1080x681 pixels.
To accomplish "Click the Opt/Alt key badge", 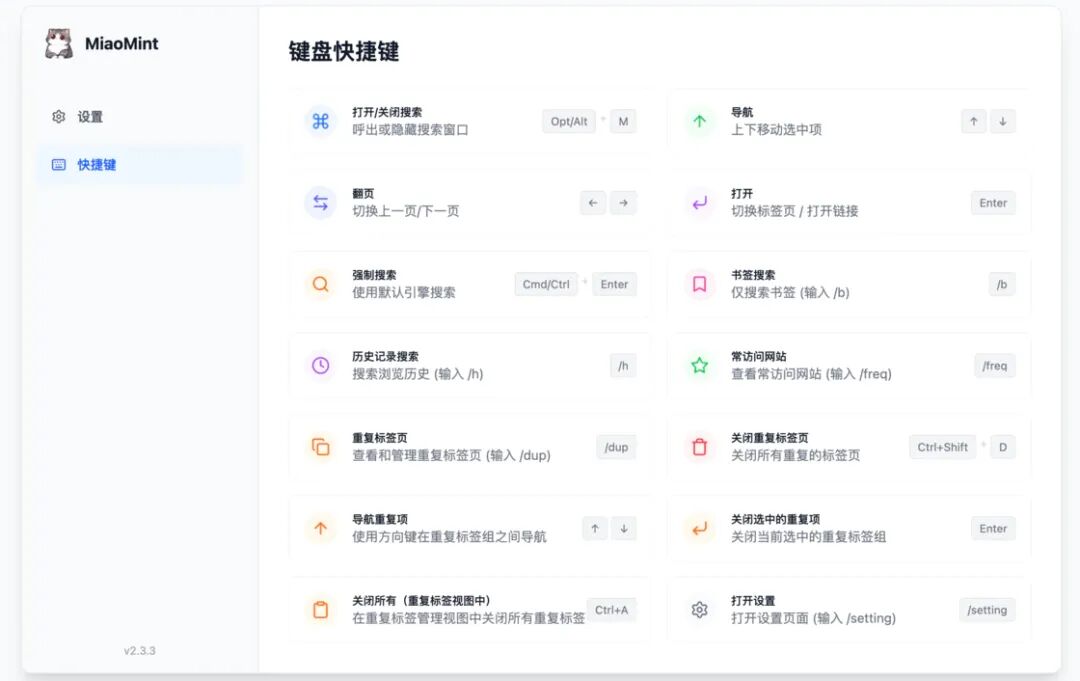I will pos(569,122).
